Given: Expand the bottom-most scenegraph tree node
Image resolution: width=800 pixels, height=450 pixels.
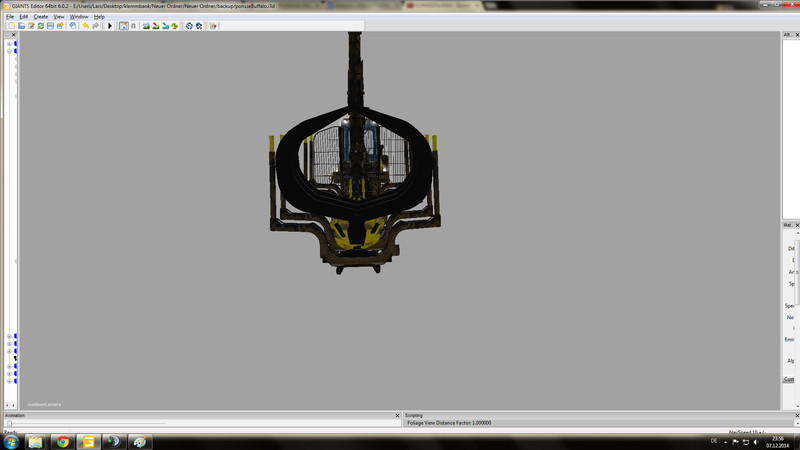Looking at the screenshot, I should click(x=9, y=381).
